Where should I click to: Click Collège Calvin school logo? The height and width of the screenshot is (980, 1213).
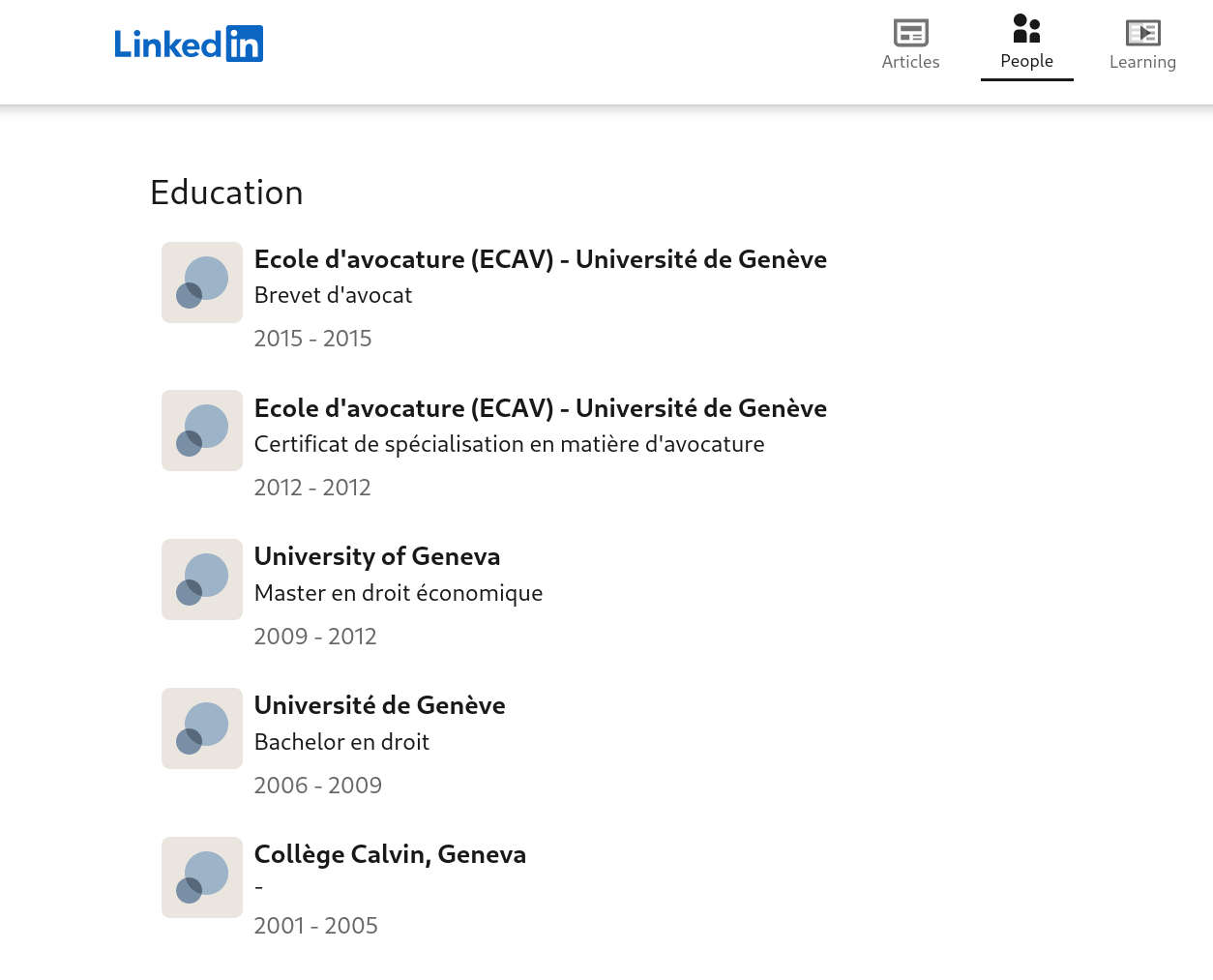[x=202, y=877]
